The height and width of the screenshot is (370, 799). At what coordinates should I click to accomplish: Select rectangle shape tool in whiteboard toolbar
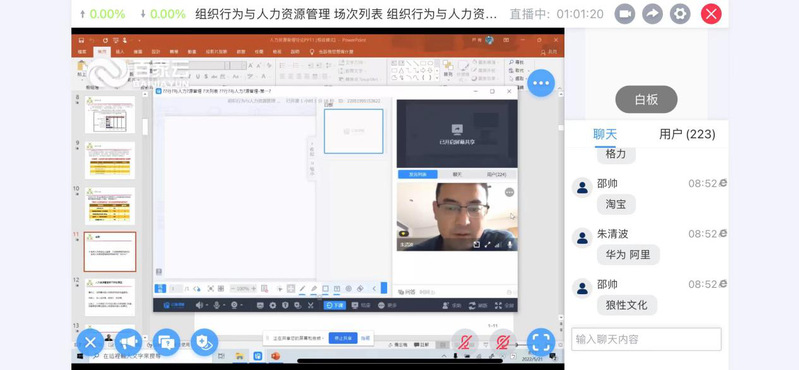(326, 288)
